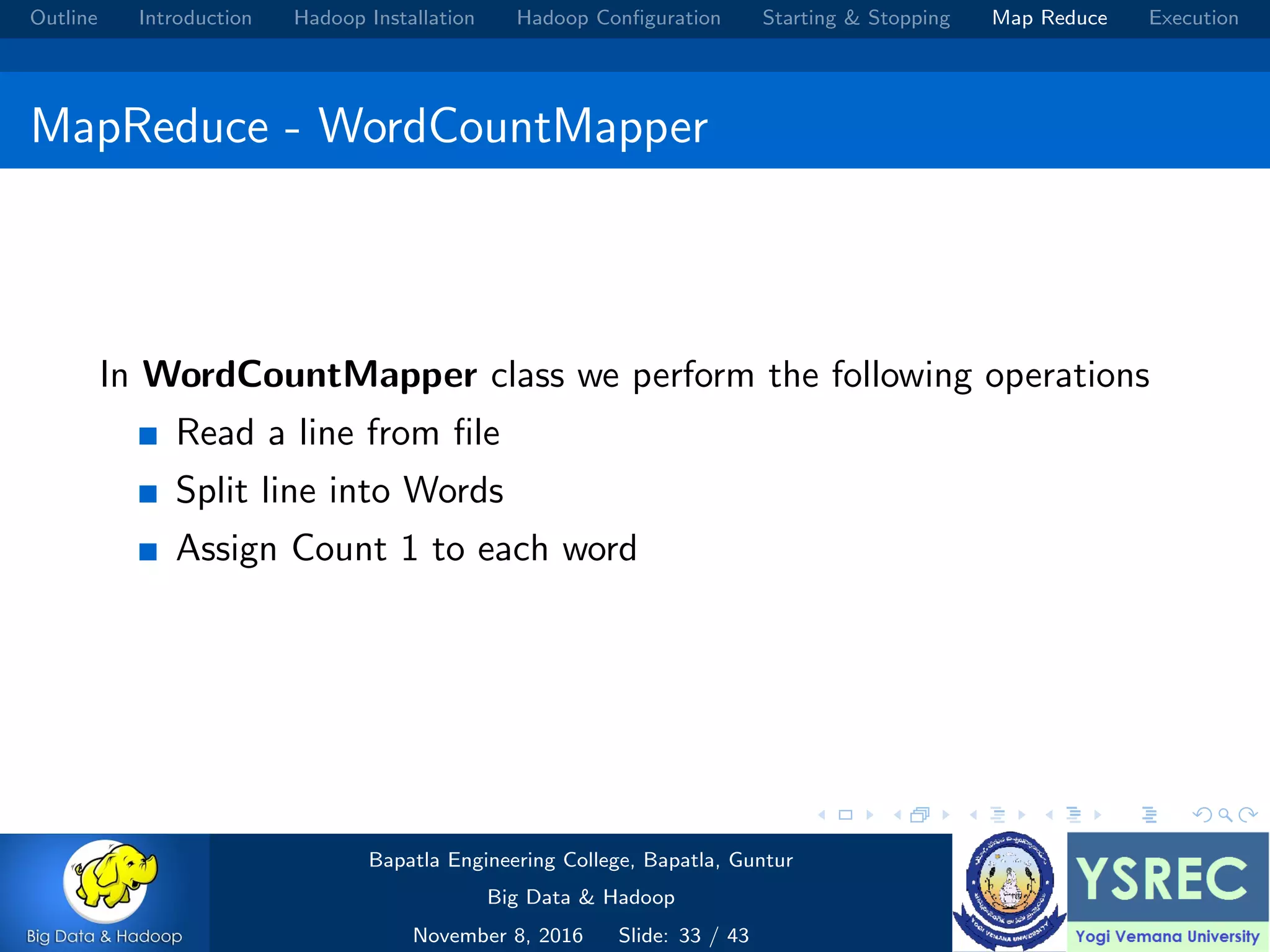Go to next subsection arrow
Image resolution: width=1270 pixels, height=952 pixels.
tap(1022, 815)
